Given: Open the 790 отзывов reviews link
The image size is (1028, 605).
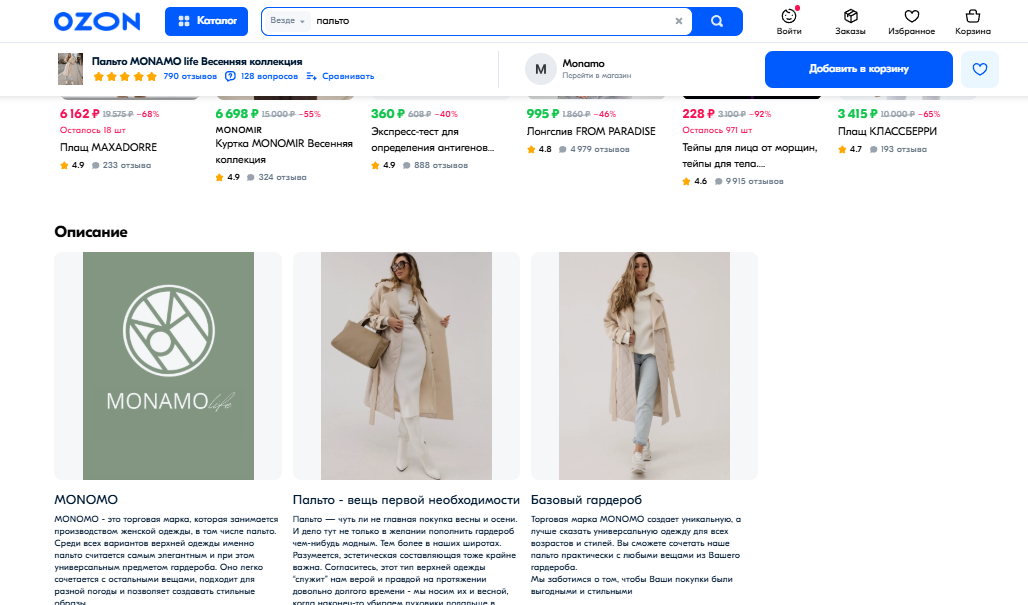Looking at the screenshot, I should tap(190, 76).
